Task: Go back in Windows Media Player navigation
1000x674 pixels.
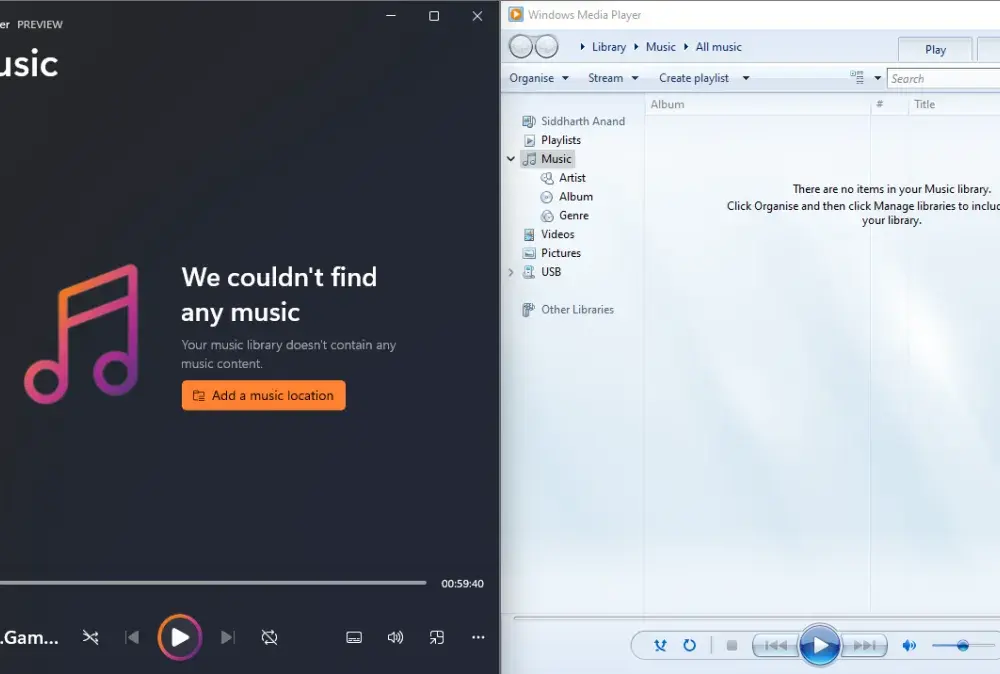Action: pos(520,46)
